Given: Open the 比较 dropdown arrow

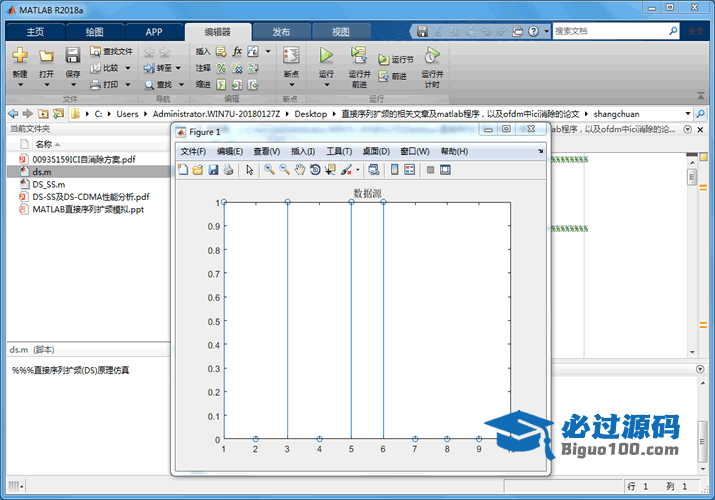Looking at the screenshot, I should tap(128, 68).
